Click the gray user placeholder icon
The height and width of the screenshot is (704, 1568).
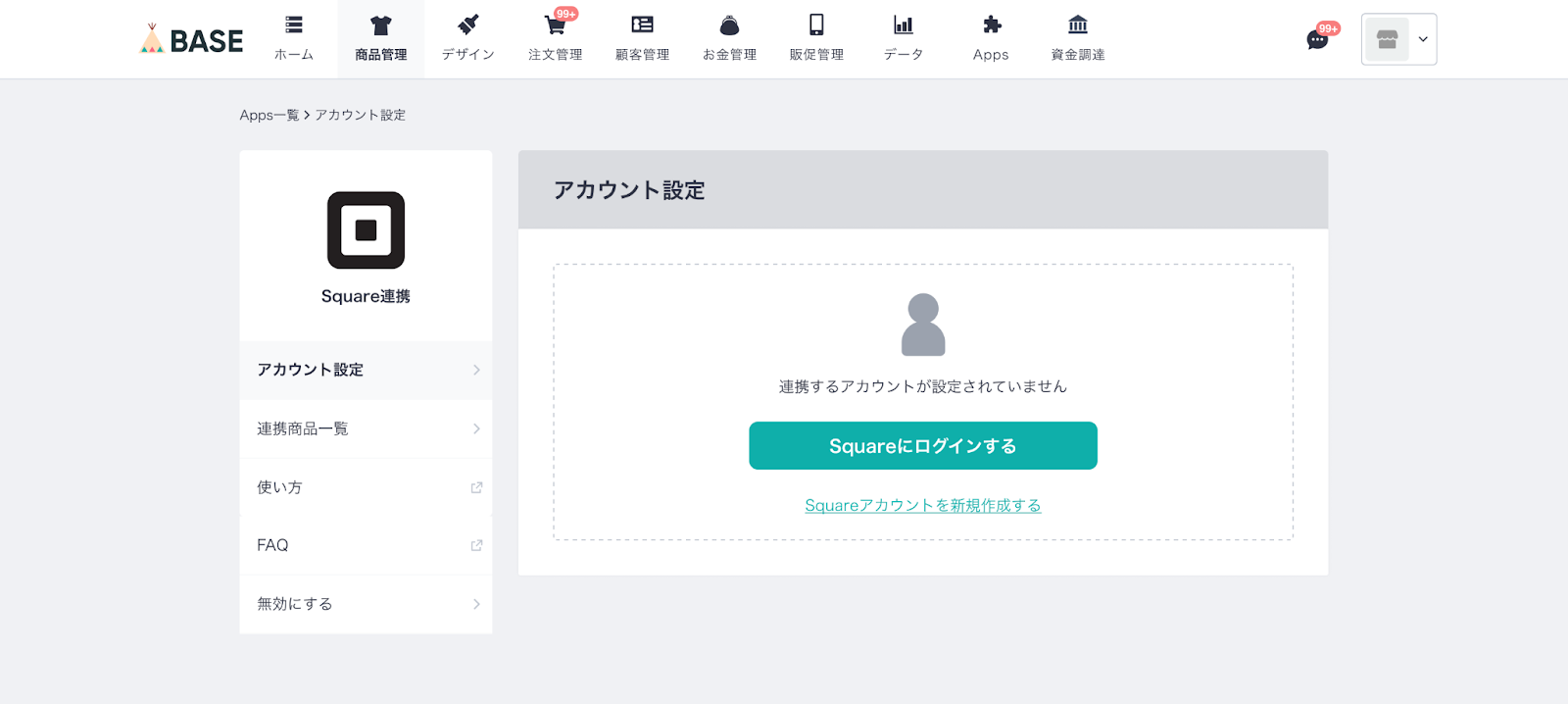[x=923, y=325]
